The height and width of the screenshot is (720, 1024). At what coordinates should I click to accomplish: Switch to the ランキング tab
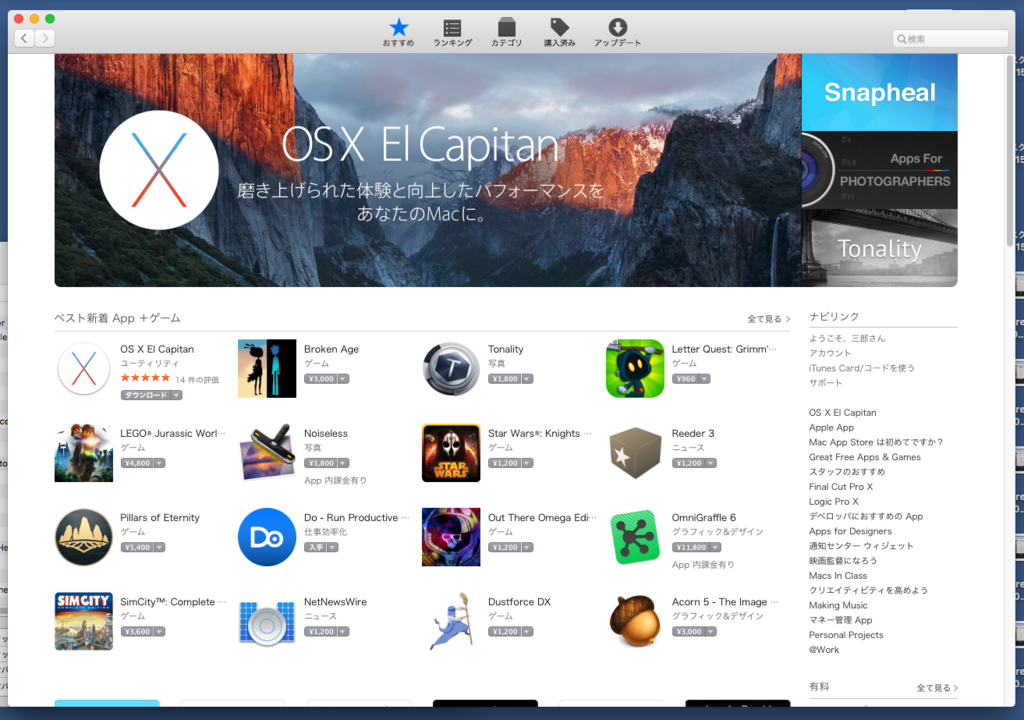coord(453,32)
